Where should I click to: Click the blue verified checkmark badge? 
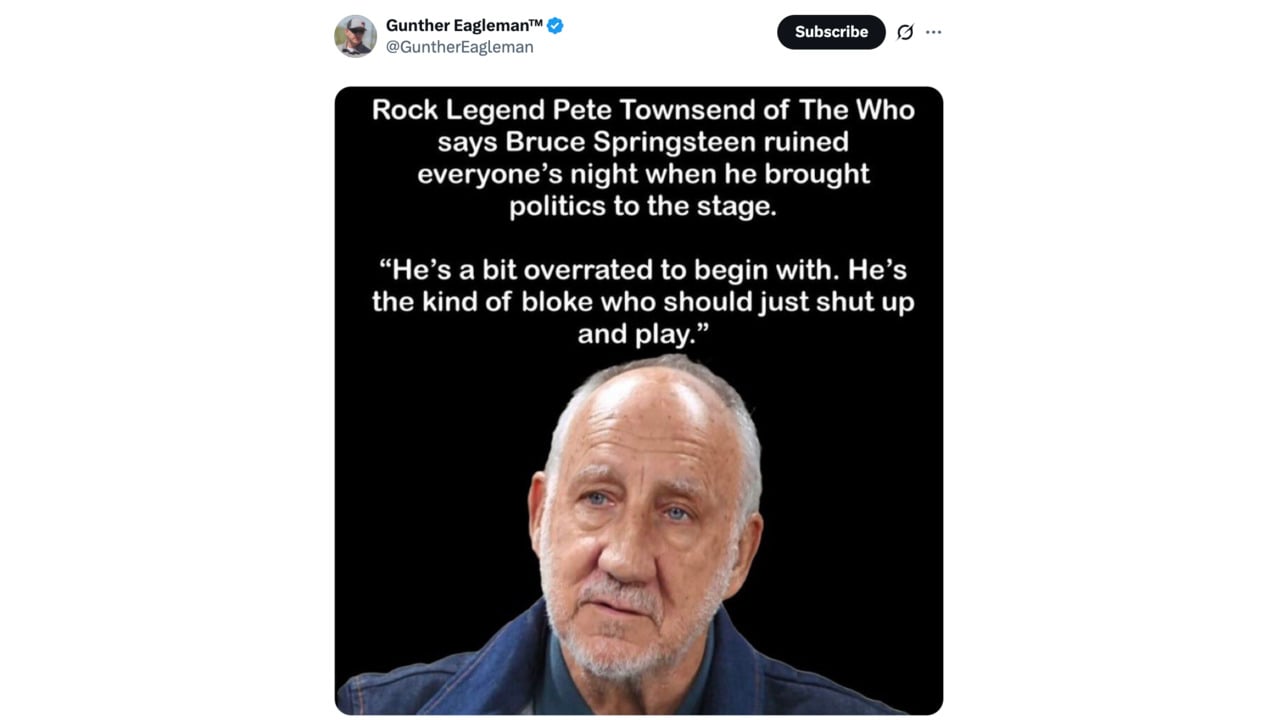tap(555, 26)
